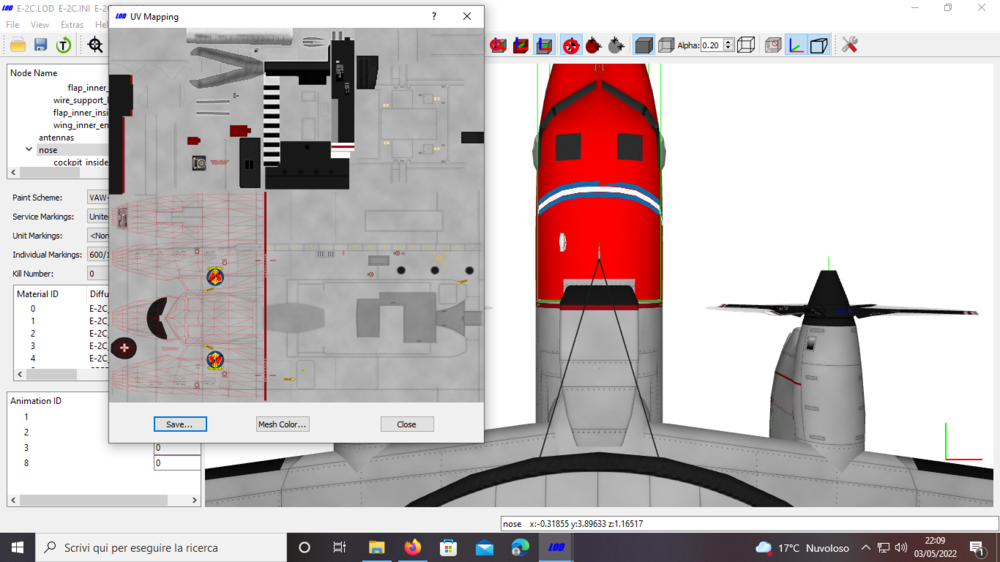
Task: Open Microsoft Edge from the taskbar
Action: tap(520, 548)
